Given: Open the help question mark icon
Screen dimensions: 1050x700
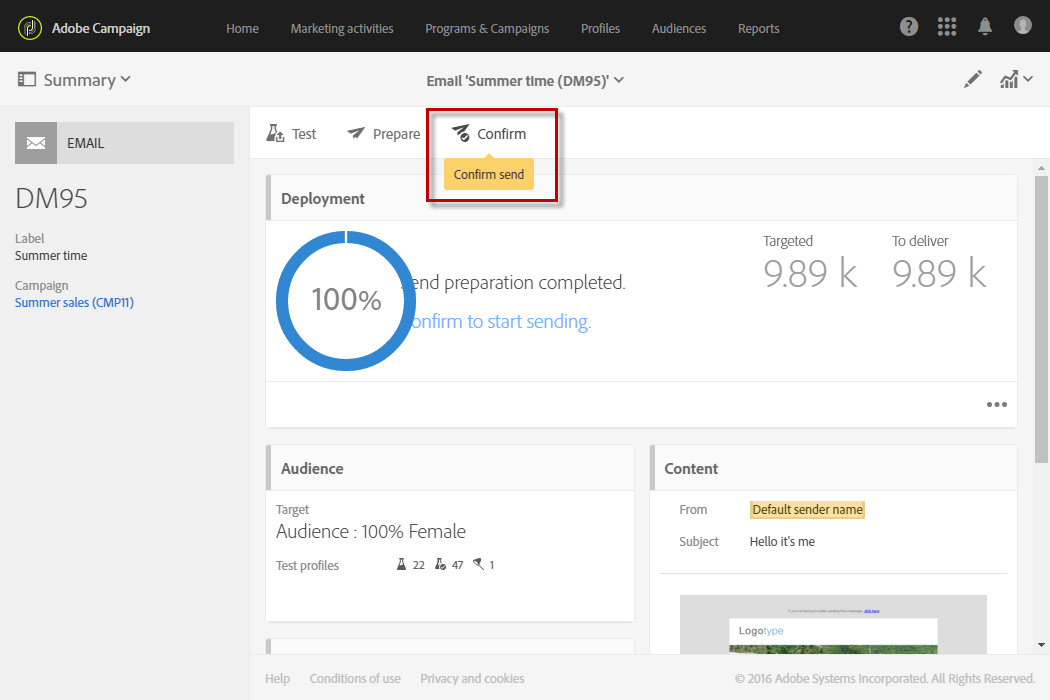Looking at the screenshot, I should click(909, 27).
